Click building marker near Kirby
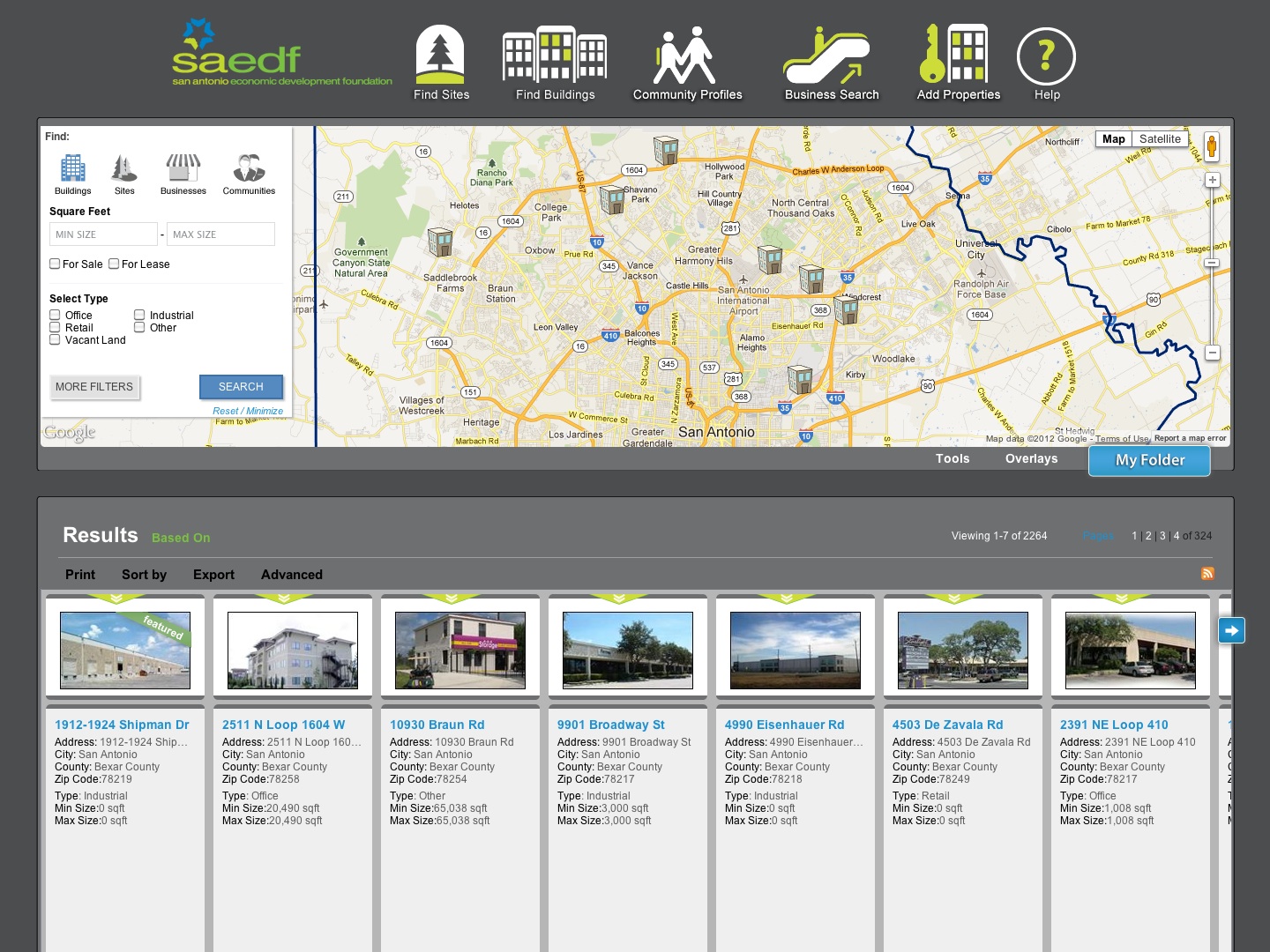The width and height of the screenshot is (1270, 952). point(800,379)
